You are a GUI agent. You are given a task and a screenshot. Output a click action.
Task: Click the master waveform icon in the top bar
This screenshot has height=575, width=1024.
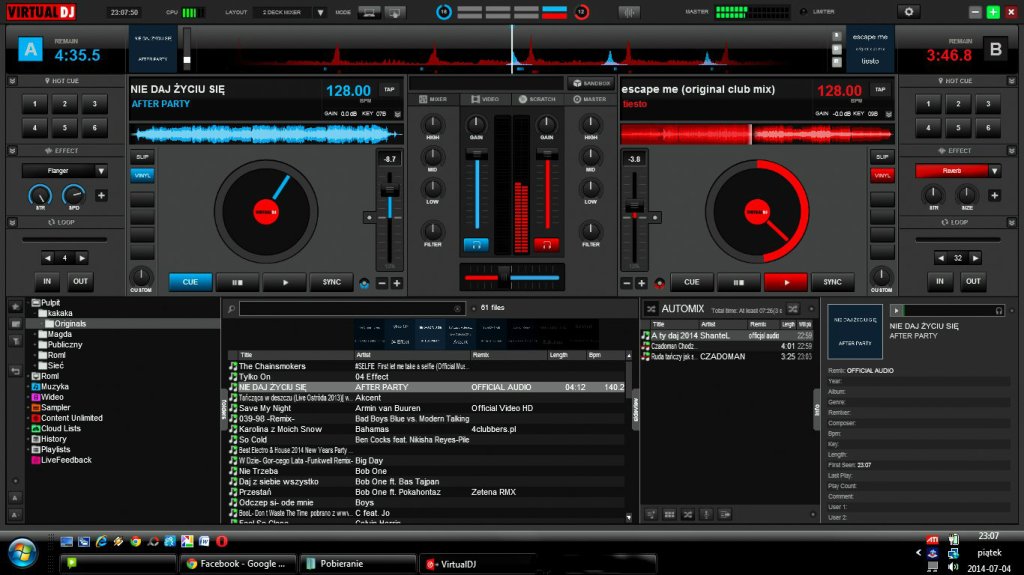629,12
